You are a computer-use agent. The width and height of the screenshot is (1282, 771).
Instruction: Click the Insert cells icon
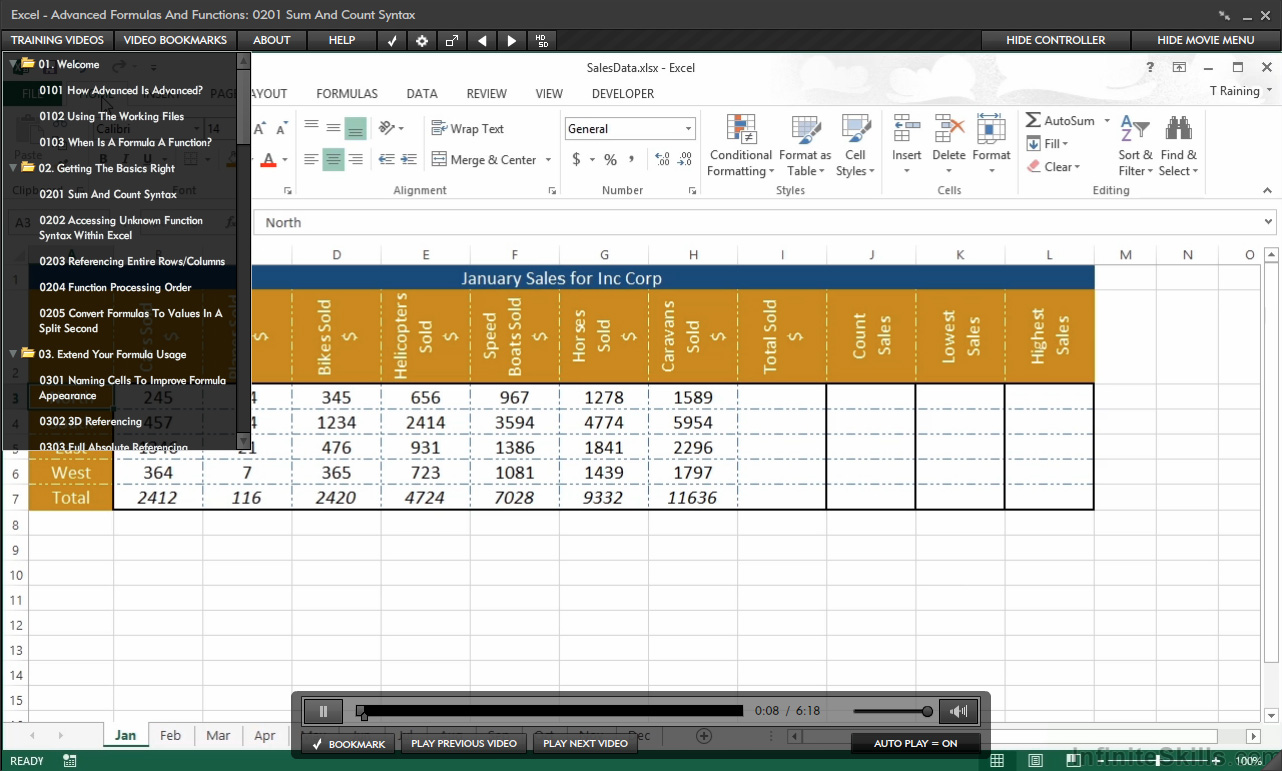coord(907,129)
